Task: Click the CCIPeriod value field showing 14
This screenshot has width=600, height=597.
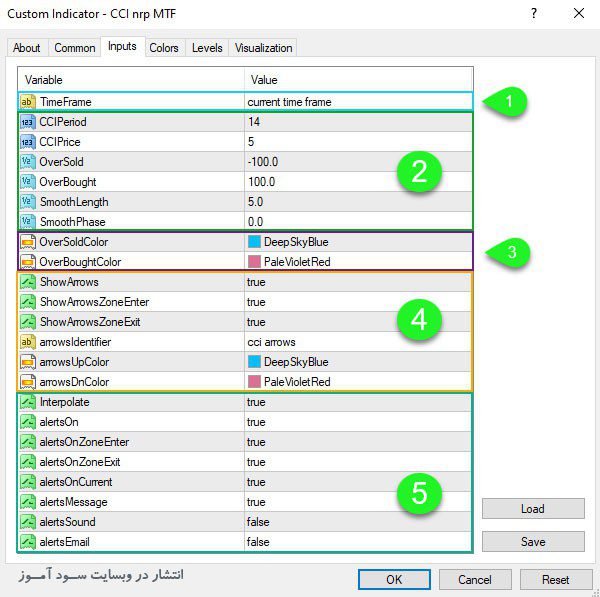Action: click(x=358, y=122)
